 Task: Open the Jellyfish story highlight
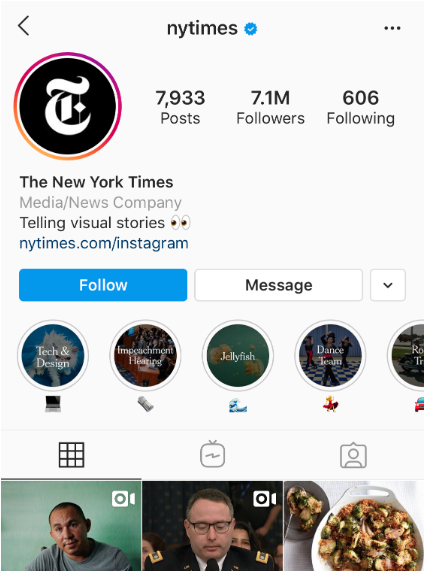tap(238, 355)
